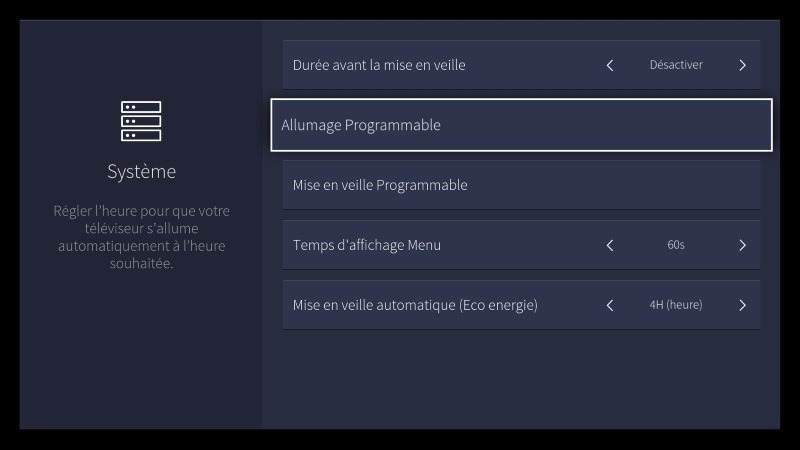
Task: Decrease Temps d'affichage Menu with left arrow
Action: tap(610, 245)
